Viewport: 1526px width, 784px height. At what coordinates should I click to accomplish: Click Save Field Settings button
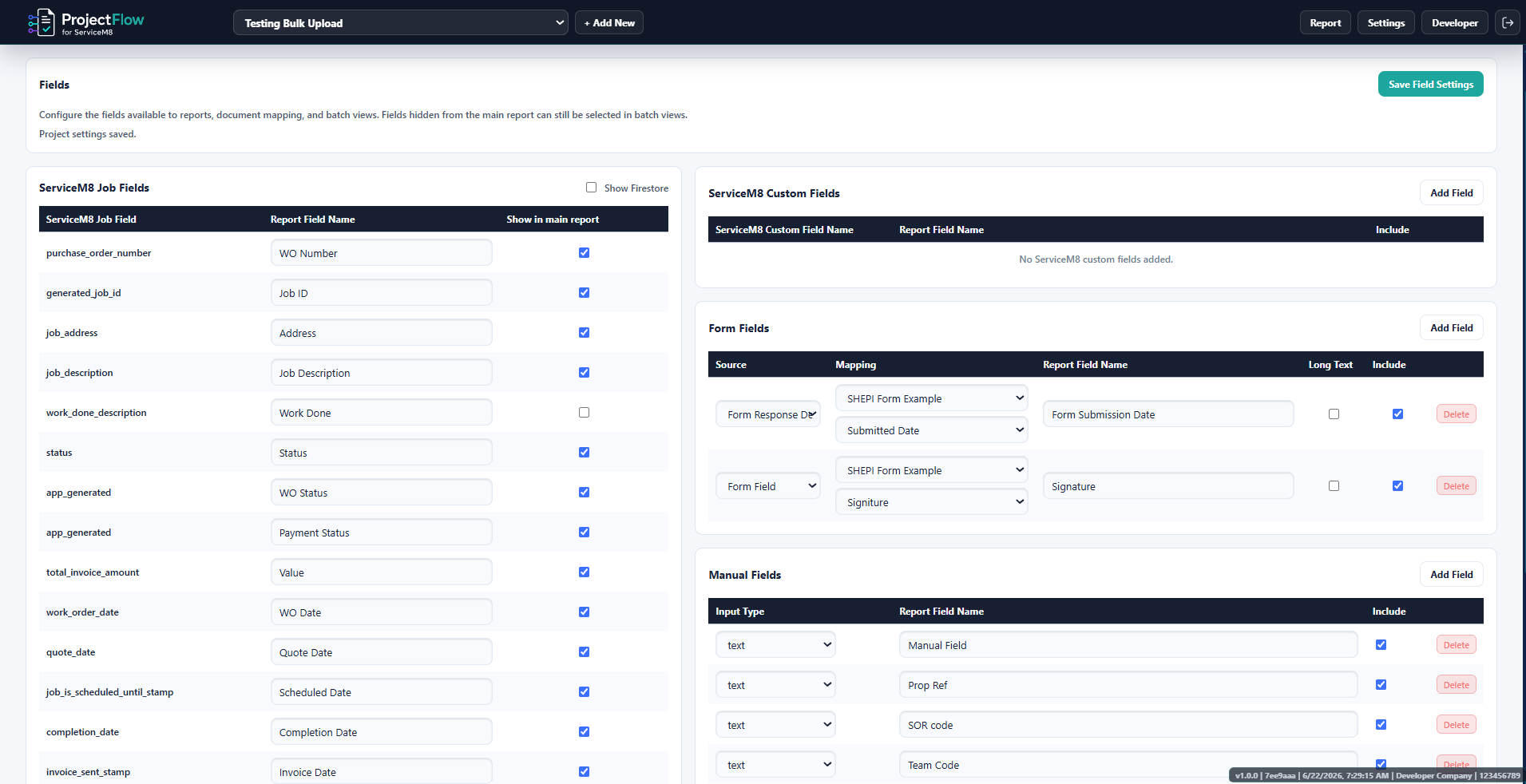1431,85
